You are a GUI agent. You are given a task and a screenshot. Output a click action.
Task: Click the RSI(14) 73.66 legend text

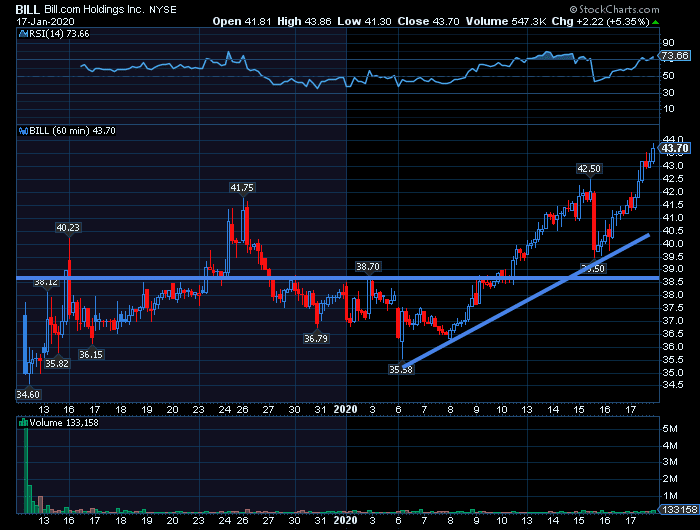59,34
